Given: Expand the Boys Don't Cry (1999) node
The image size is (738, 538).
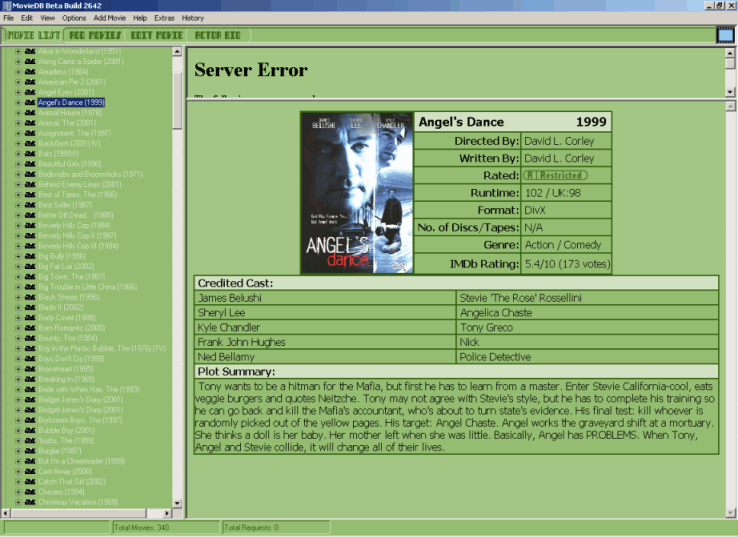Looking at the screenshot, I should pos(18,359).
